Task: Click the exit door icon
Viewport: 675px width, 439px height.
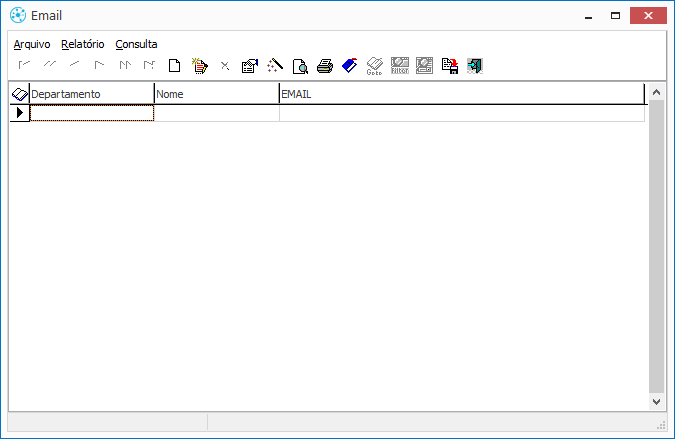Action: coord(475,66)
